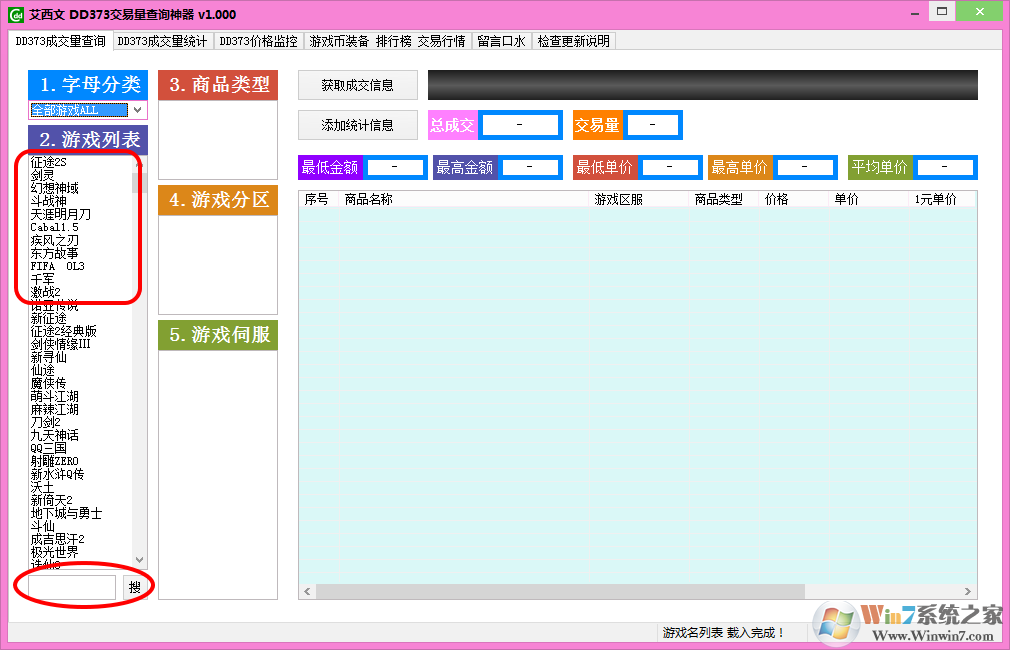Viewport: 1010px width, 650px height.
Task: Select 地下城与勇士 in the game list
Action: 66,513
